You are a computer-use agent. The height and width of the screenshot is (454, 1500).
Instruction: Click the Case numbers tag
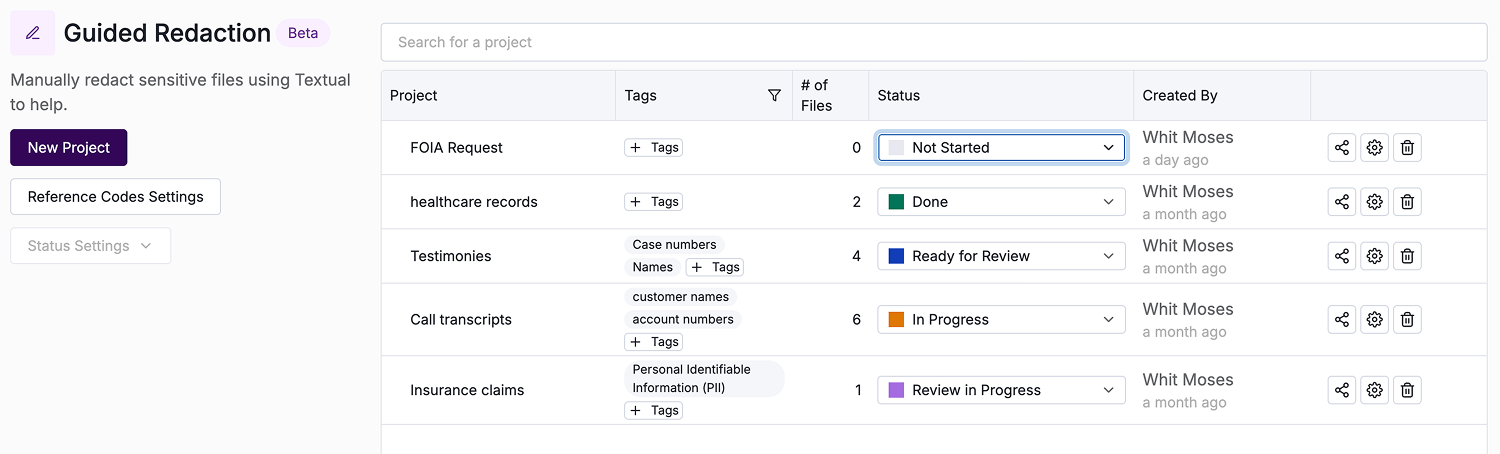pos(674,245)
